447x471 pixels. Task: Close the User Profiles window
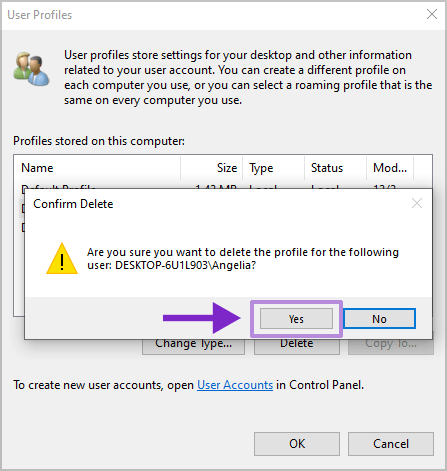coord(432,14)
